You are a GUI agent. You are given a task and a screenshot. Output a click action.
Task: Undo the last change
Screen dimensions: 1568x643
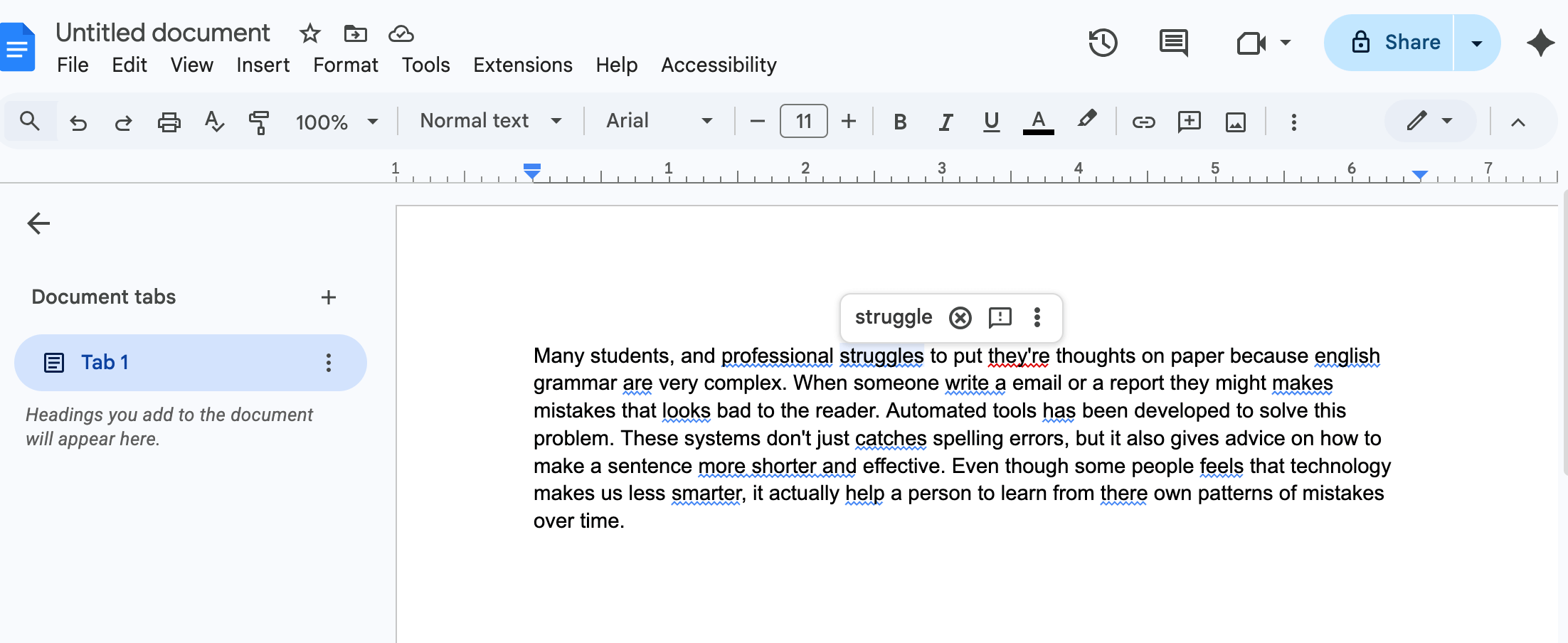tap(78, 122)
